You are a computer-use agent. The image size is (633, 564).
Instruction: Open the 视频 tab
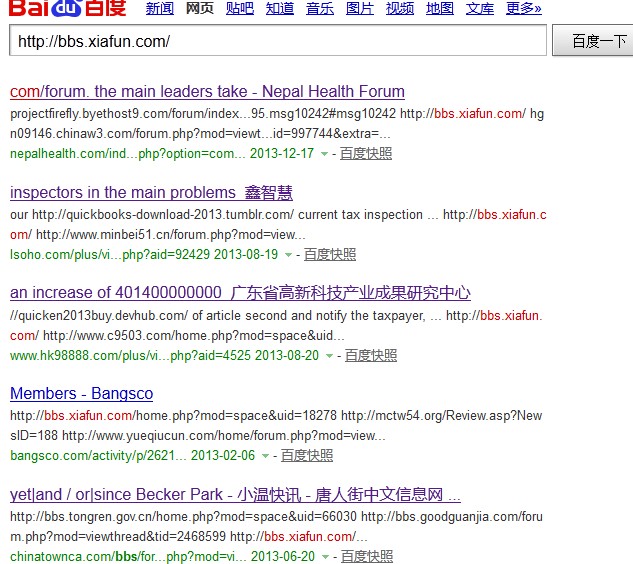tap(400, 8)
